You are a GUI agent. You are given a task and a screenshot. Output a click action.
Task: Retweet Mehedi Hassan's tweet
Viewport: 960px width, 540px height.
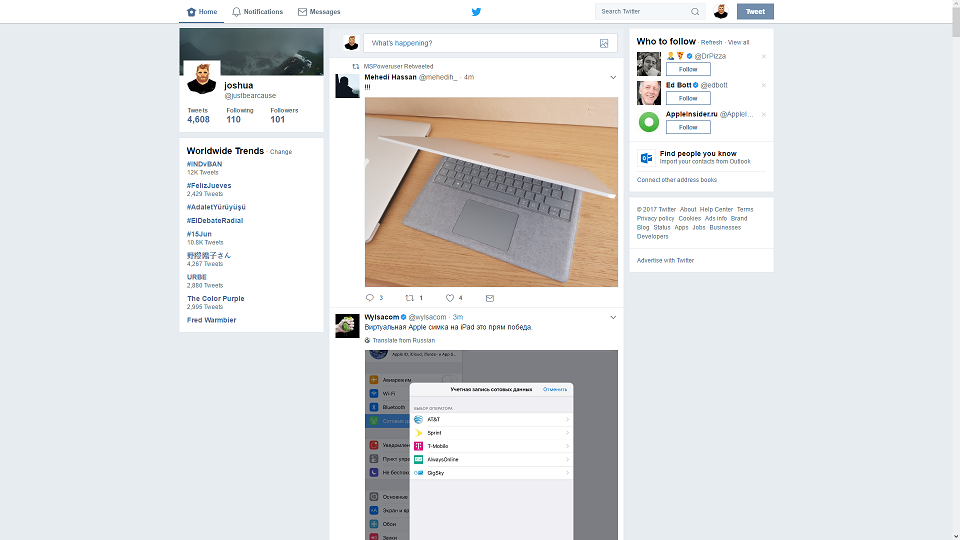[410, 298]
